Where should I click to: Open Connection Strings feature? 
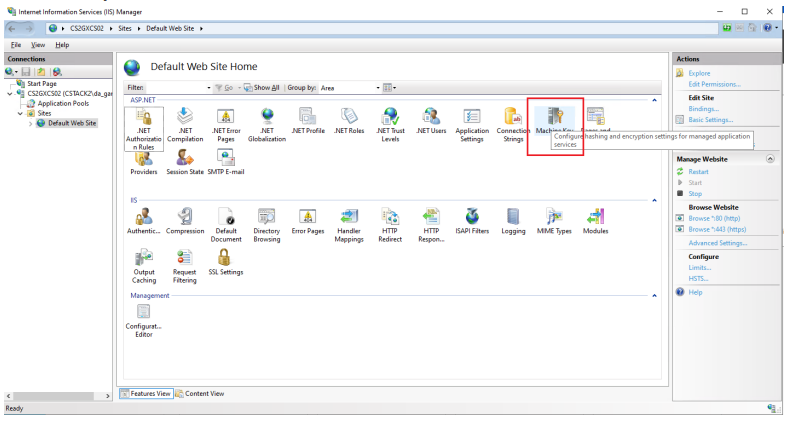coord(513,125)
